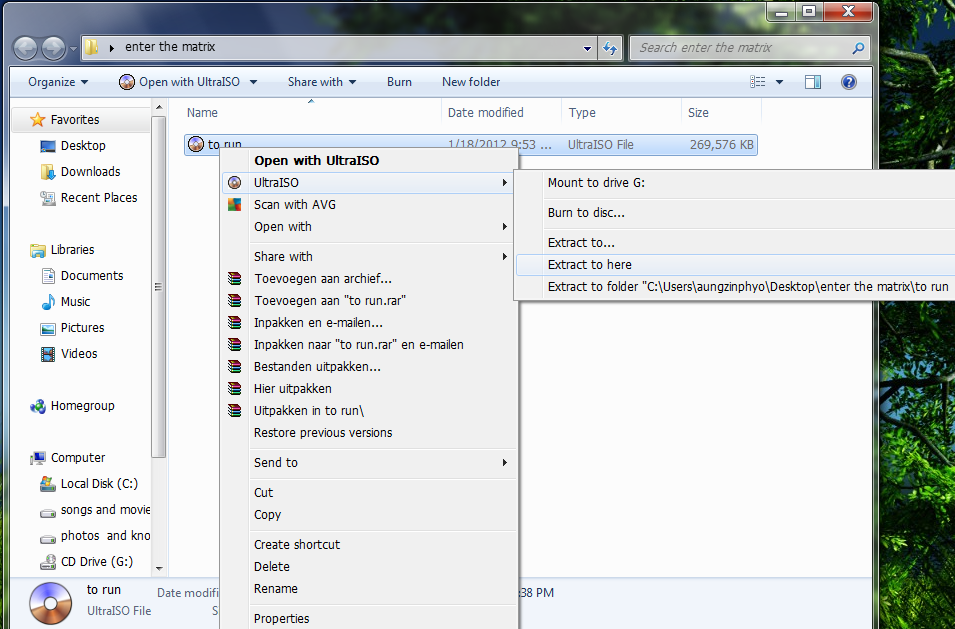Click the large disc icon in details pane
Viewport: 955px width, 629px height.
tap(50, 603)
